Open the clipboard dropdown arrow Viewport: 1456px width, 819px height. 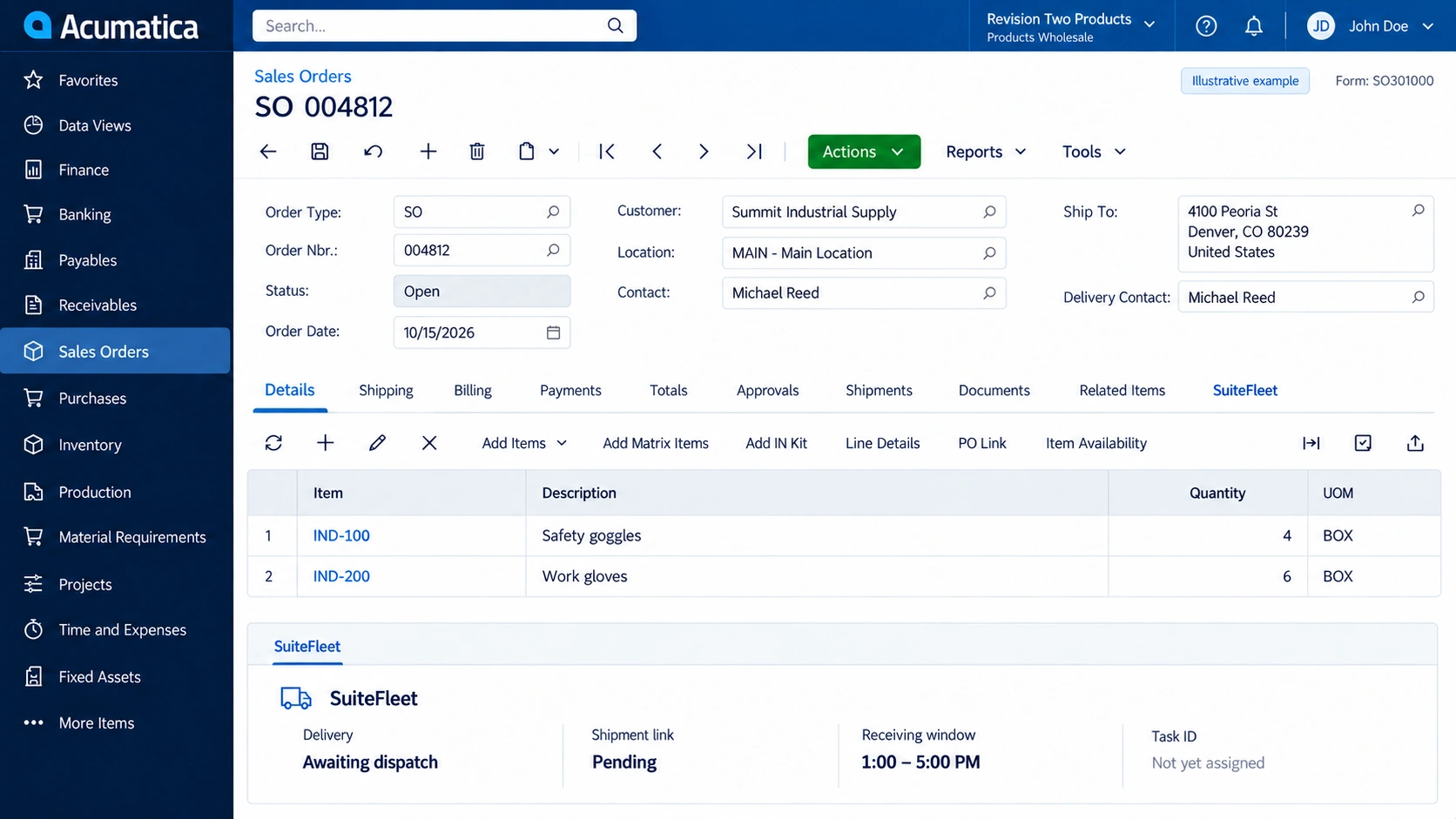[x=554, y=151]
